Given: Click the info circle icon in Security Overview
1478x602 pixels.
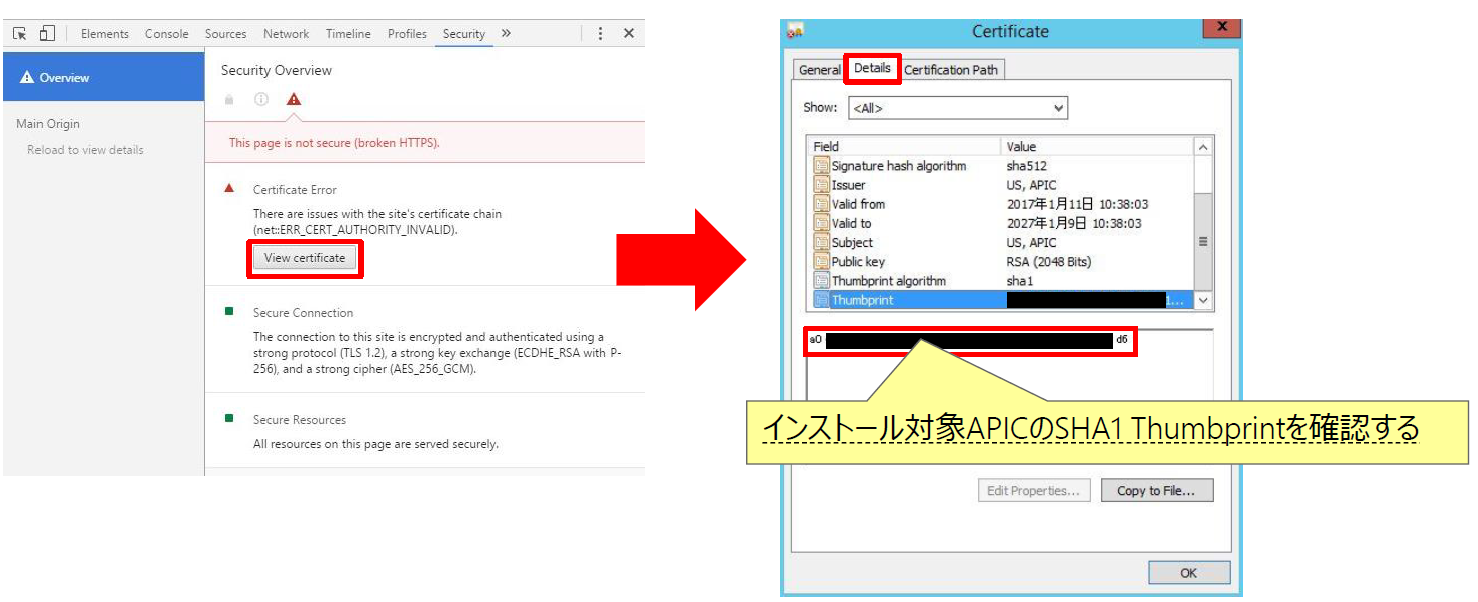Looking at the screenshot, I should [261, 99].
